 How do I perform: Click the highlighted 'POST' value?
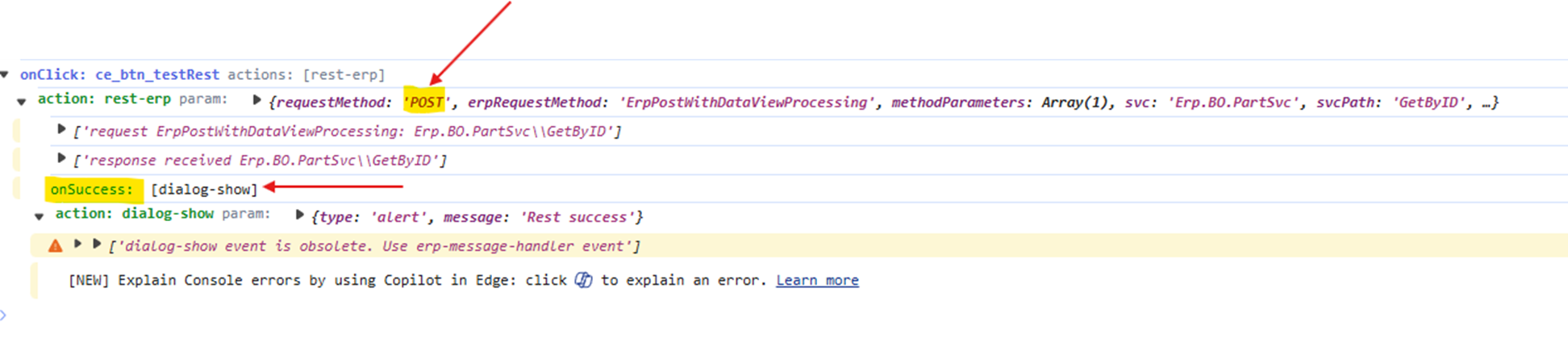425,102
